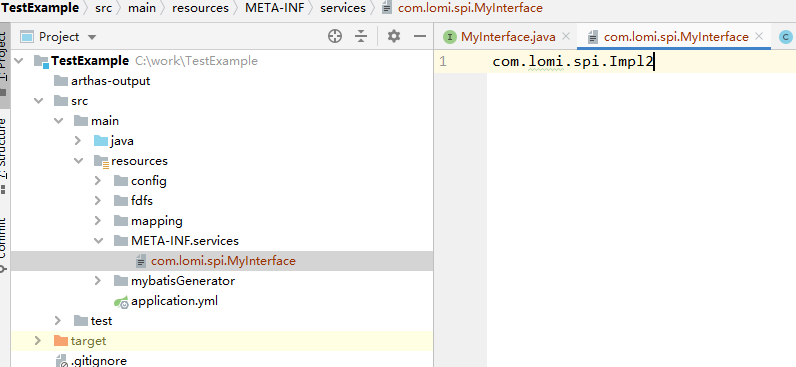Click the C:\work\TestExample path text
The width and height of the screenshot is (796, 367).
point(196,61)
